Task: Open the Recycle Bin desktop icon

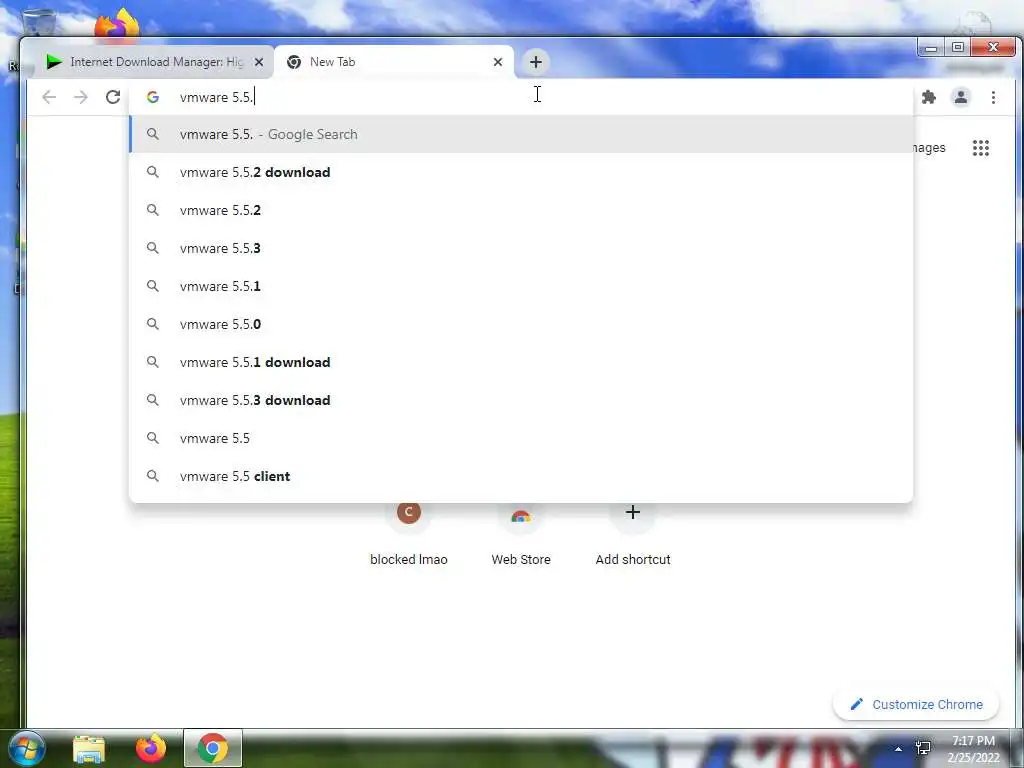Action: 39,22
